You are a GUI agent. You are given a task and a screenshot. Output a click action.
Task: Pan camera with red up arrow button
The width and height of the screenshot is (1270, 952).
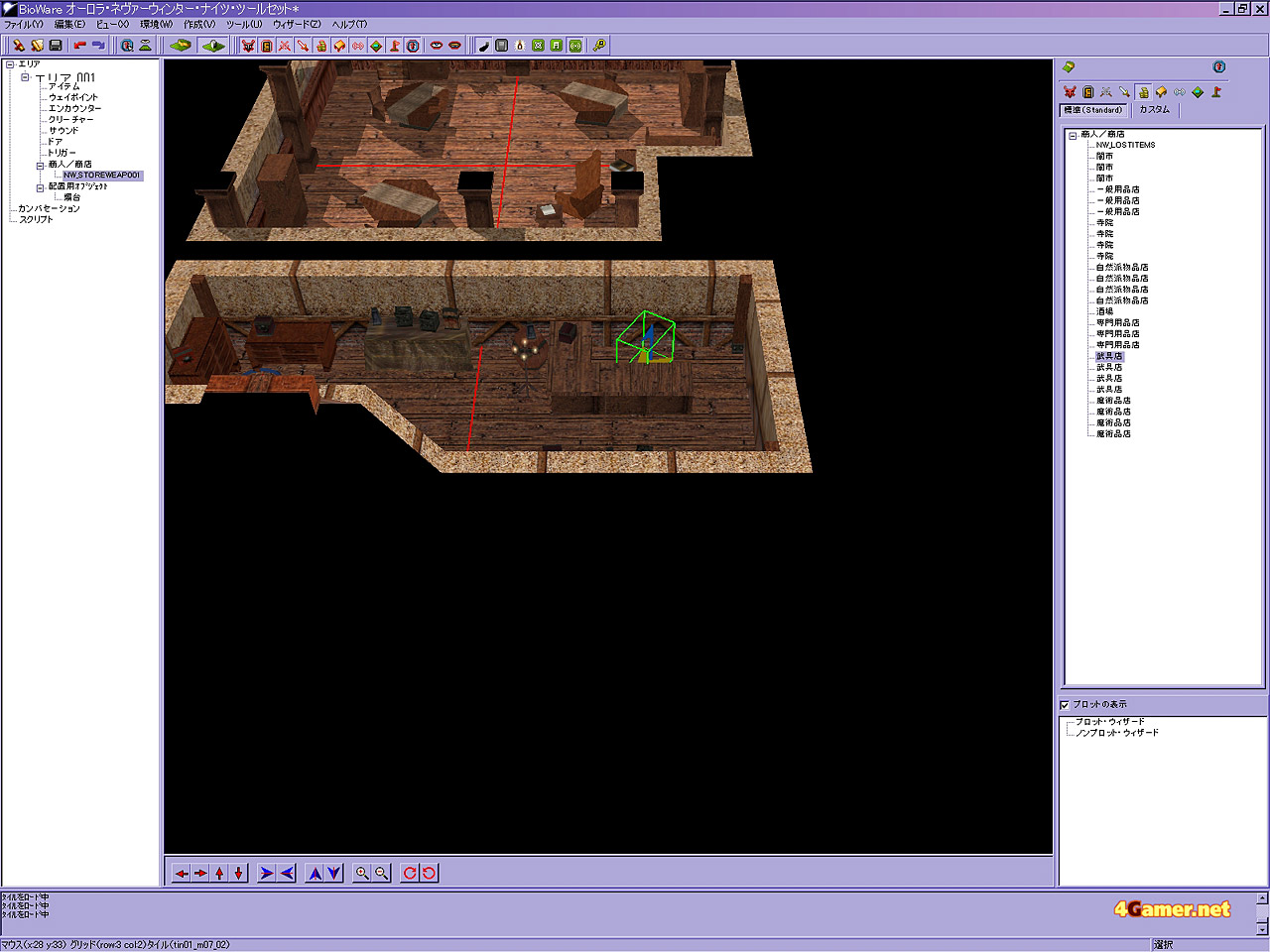pyautogui.click(x=219, y=874)
